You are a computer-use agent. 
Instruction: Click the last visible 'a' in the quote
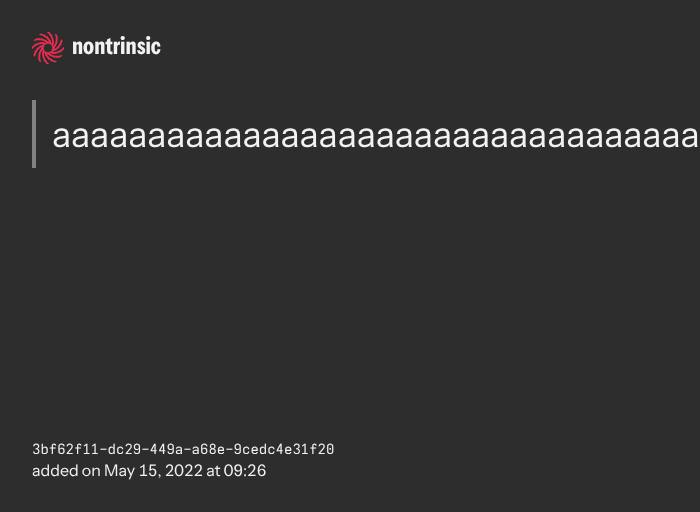[689, 137]
